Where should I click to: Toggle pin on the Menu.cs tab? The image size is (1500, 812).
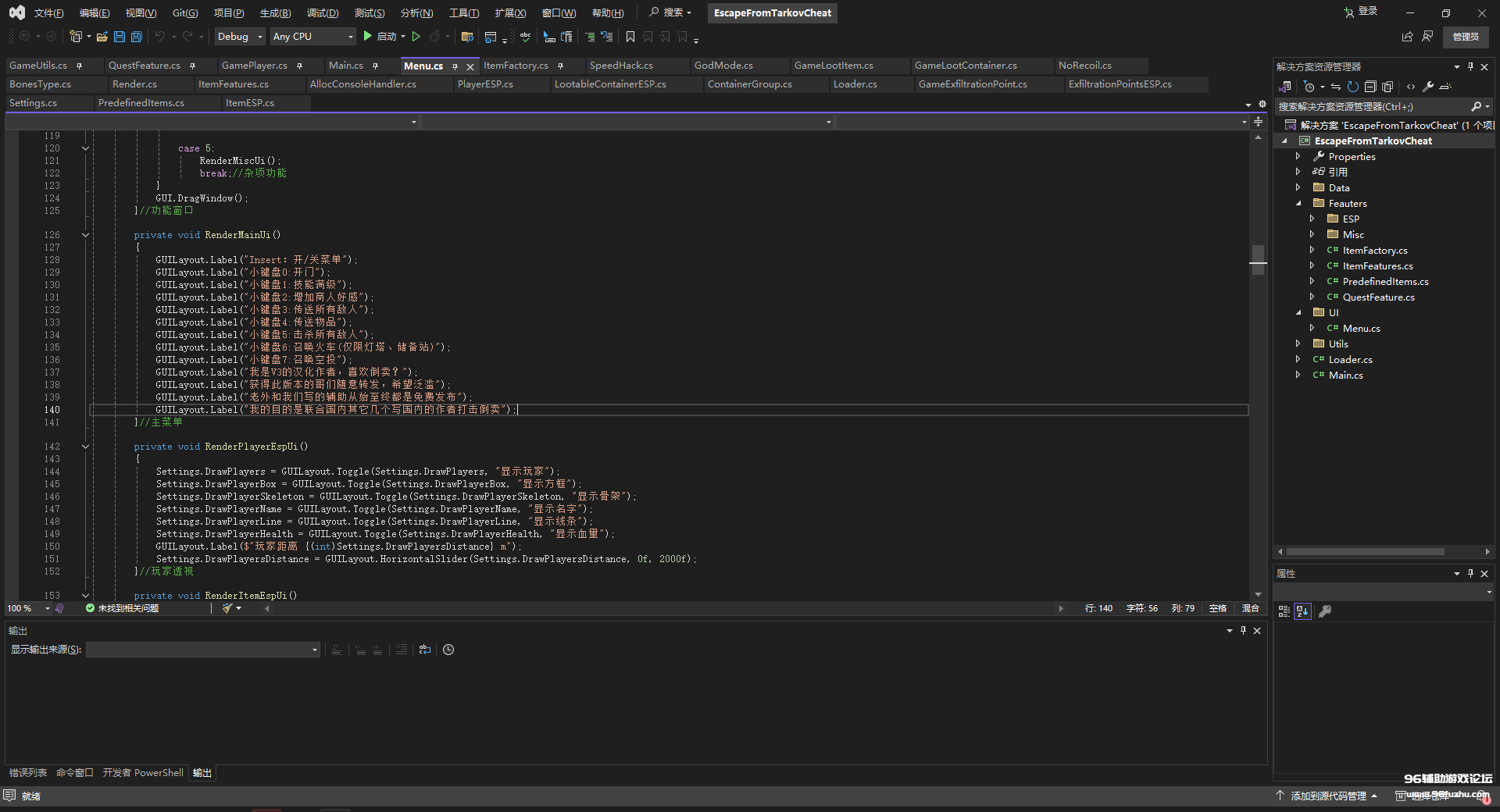pos(455,66)
